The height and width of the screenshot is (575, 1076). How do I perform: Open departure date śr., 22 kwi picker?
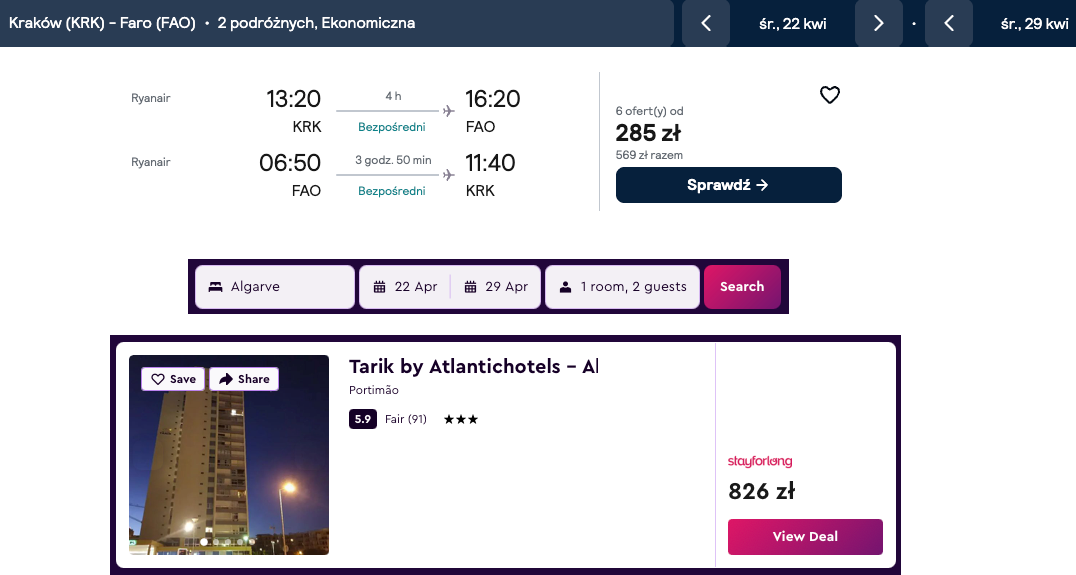pyautogui.click(x=792, y=24)
